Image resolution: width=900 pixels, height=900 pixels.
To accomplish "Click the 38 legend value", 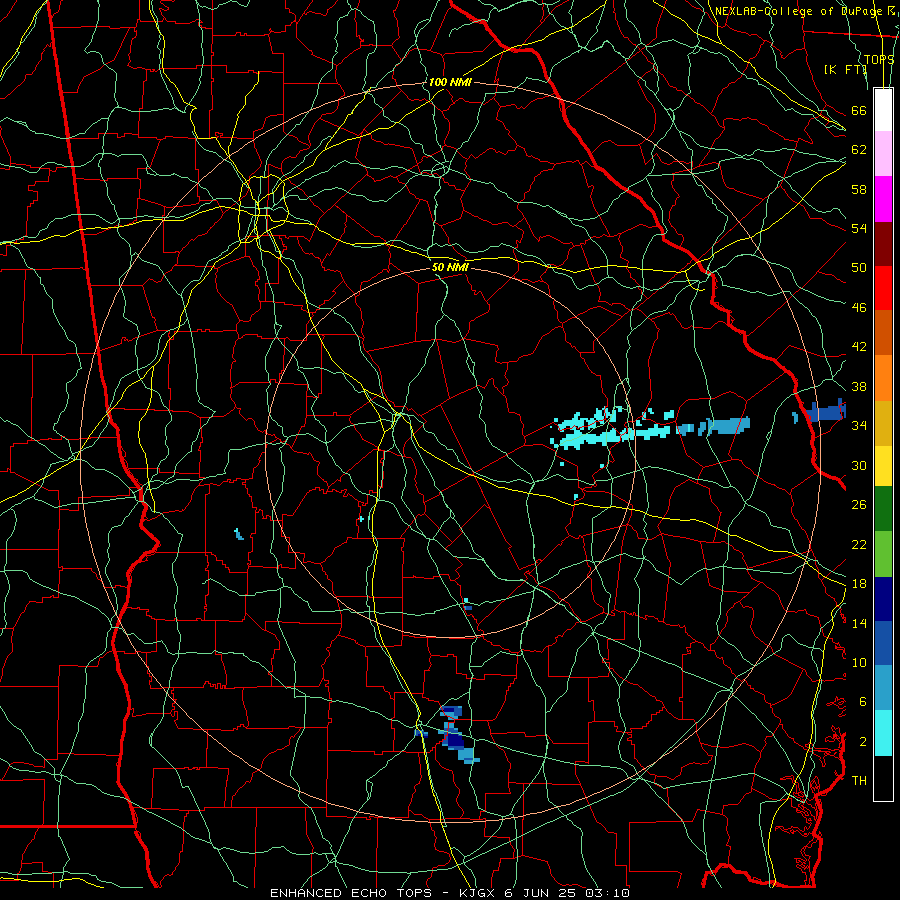I will tap(859, 386).
